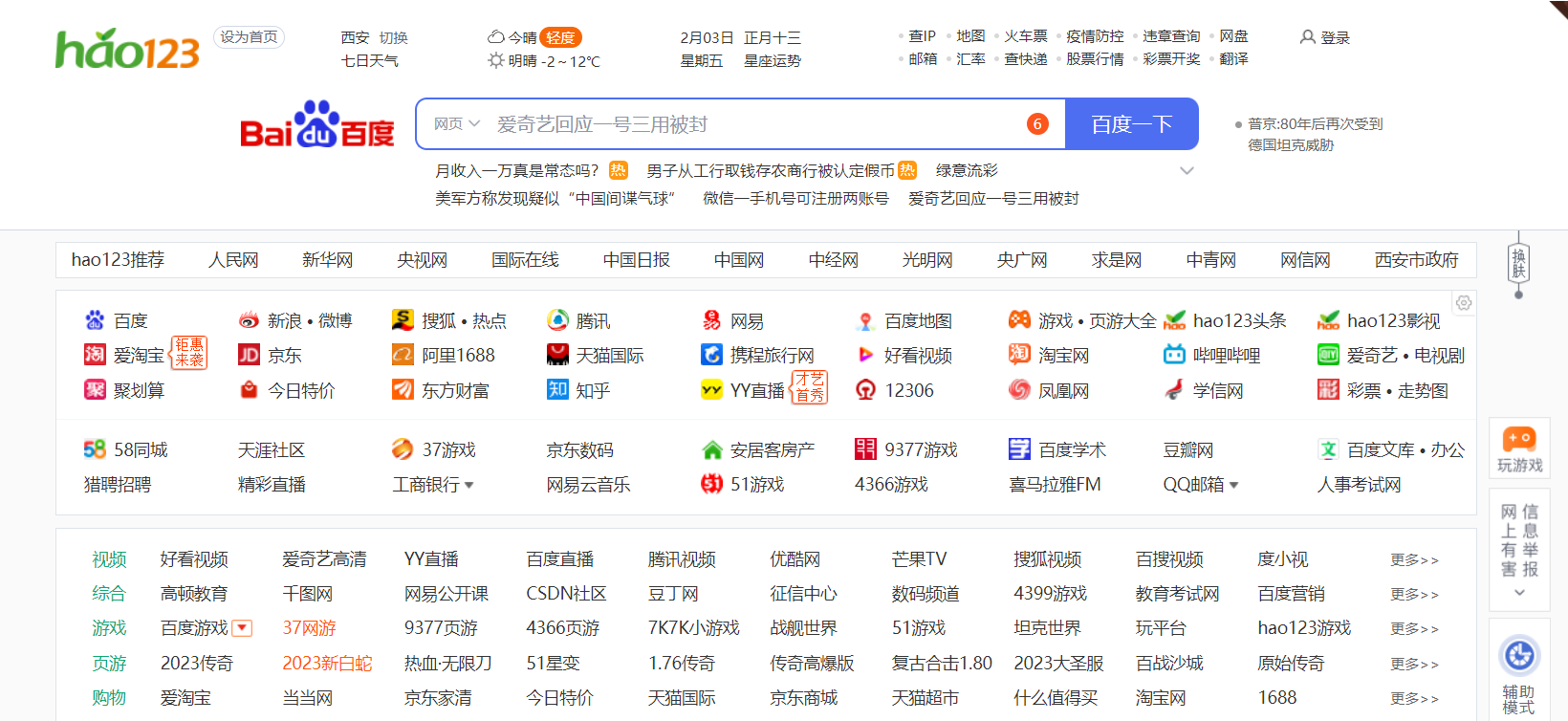Click the Zhihu 知 icon
This screenshot has height=721, width=1568.
click(557, 389)
